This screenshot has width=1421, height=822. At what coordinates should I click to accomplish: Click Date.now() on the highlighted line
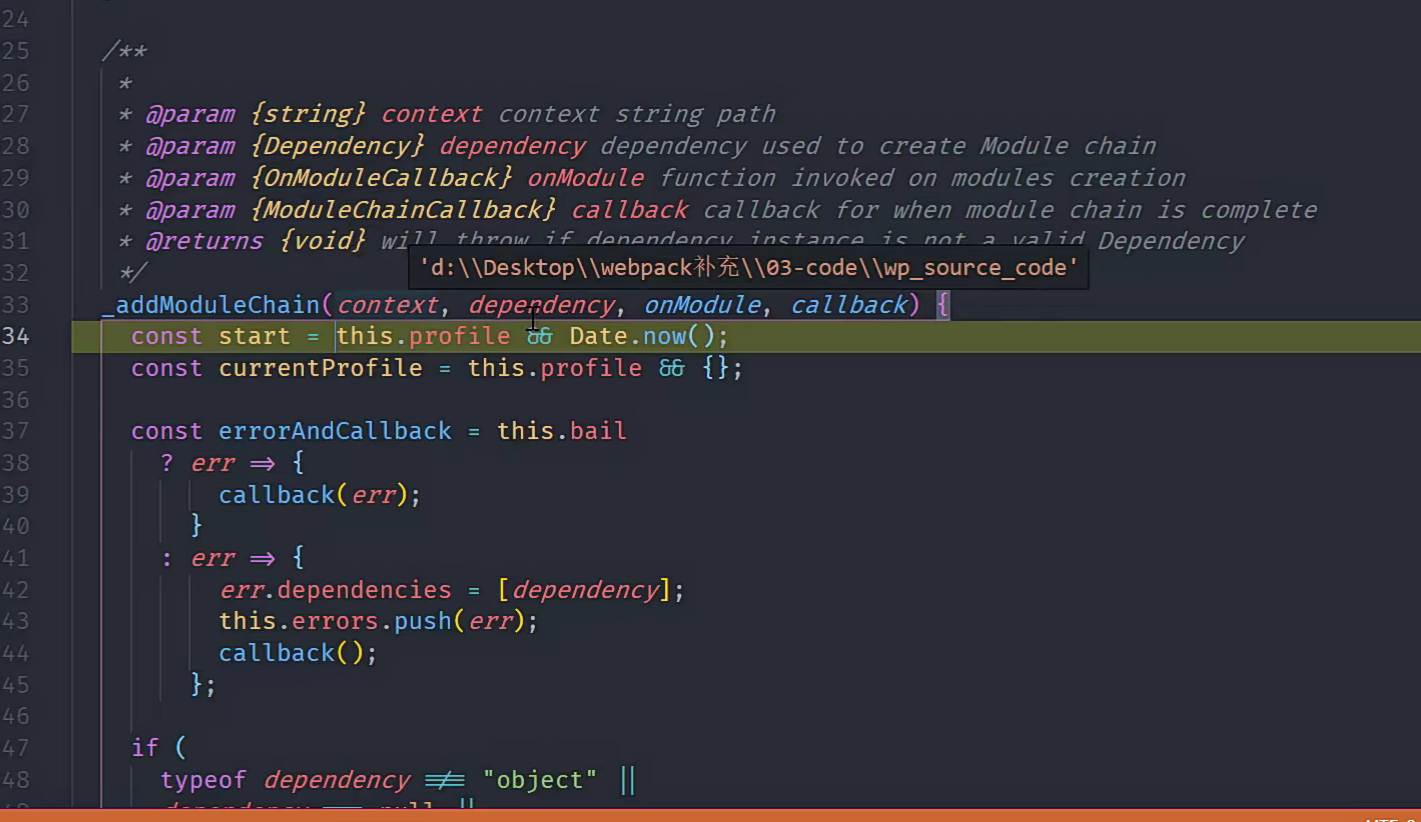tap(649, 336)
